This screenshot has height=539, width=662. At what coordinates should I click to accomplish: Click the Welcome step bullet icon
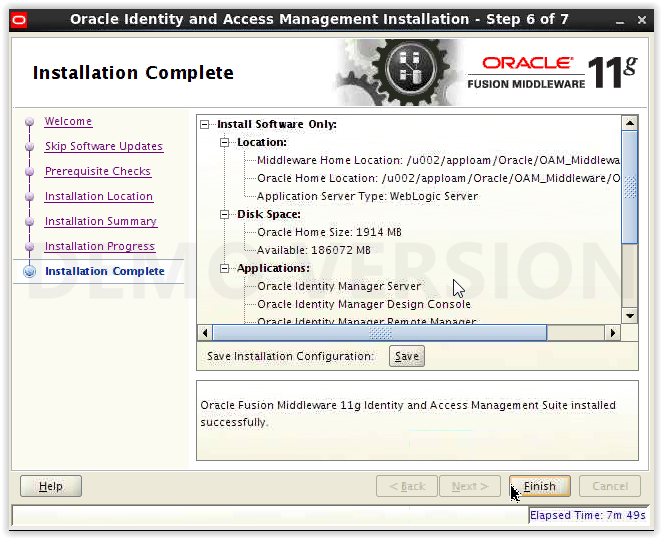pos(29,122)
